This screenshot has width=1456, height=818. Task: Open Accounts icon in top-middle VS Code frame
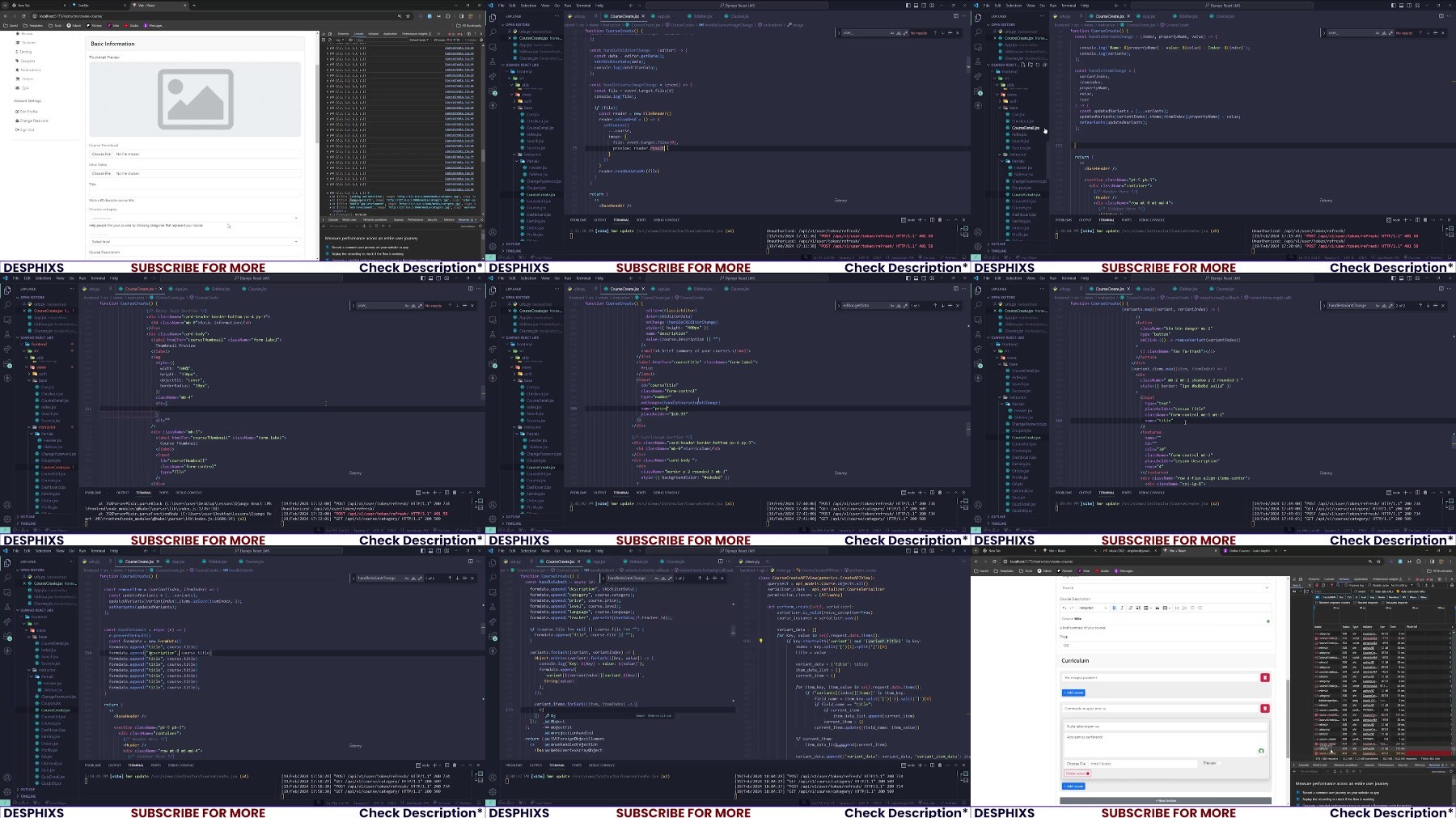tap(493, 232)
